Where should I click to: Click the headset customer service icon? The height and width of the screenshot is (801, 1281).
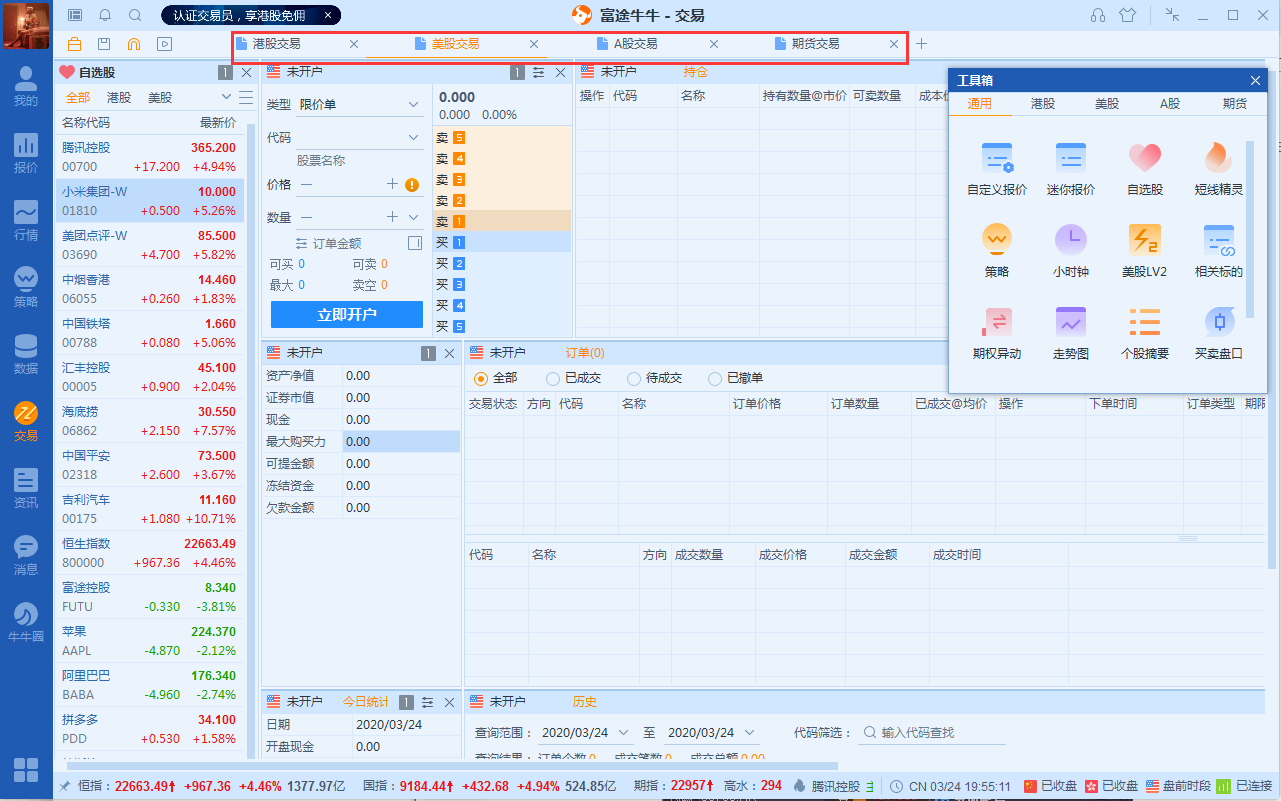(x=1098, y=15)
